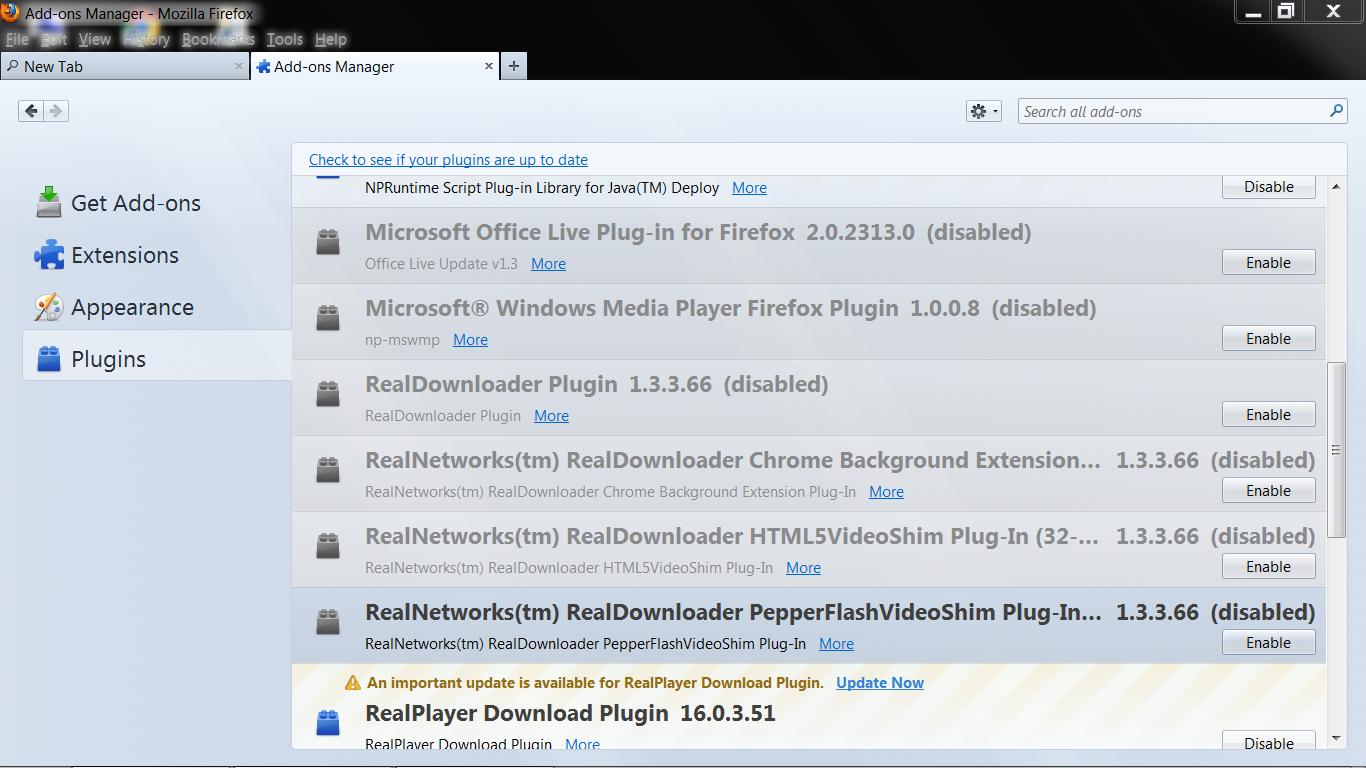Image resolution: width=1366 pixels, height=768 pixels.
Task: Open the Help menu
Action: [x=330, y=40]
